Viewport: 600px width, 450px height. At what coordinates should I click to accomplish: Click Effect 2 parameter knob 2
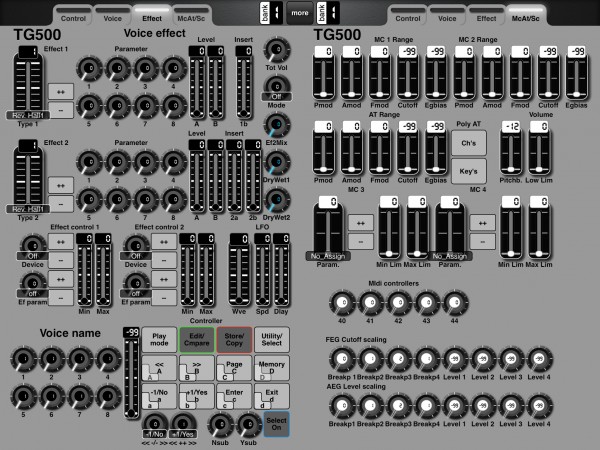coord(117,162)
